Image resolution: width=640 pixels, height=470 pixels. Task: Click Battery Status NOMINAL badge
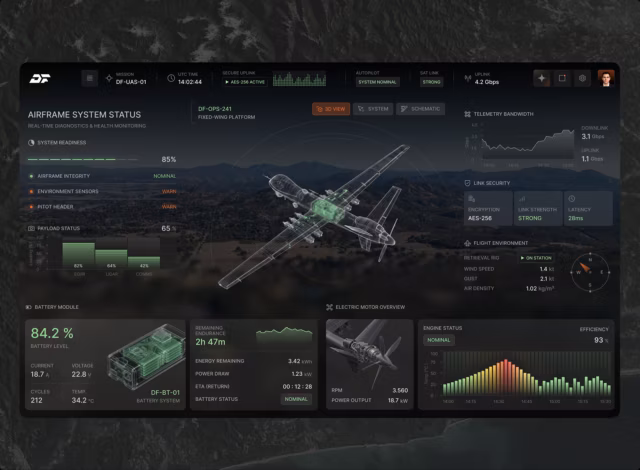click(x=296, y=399)
